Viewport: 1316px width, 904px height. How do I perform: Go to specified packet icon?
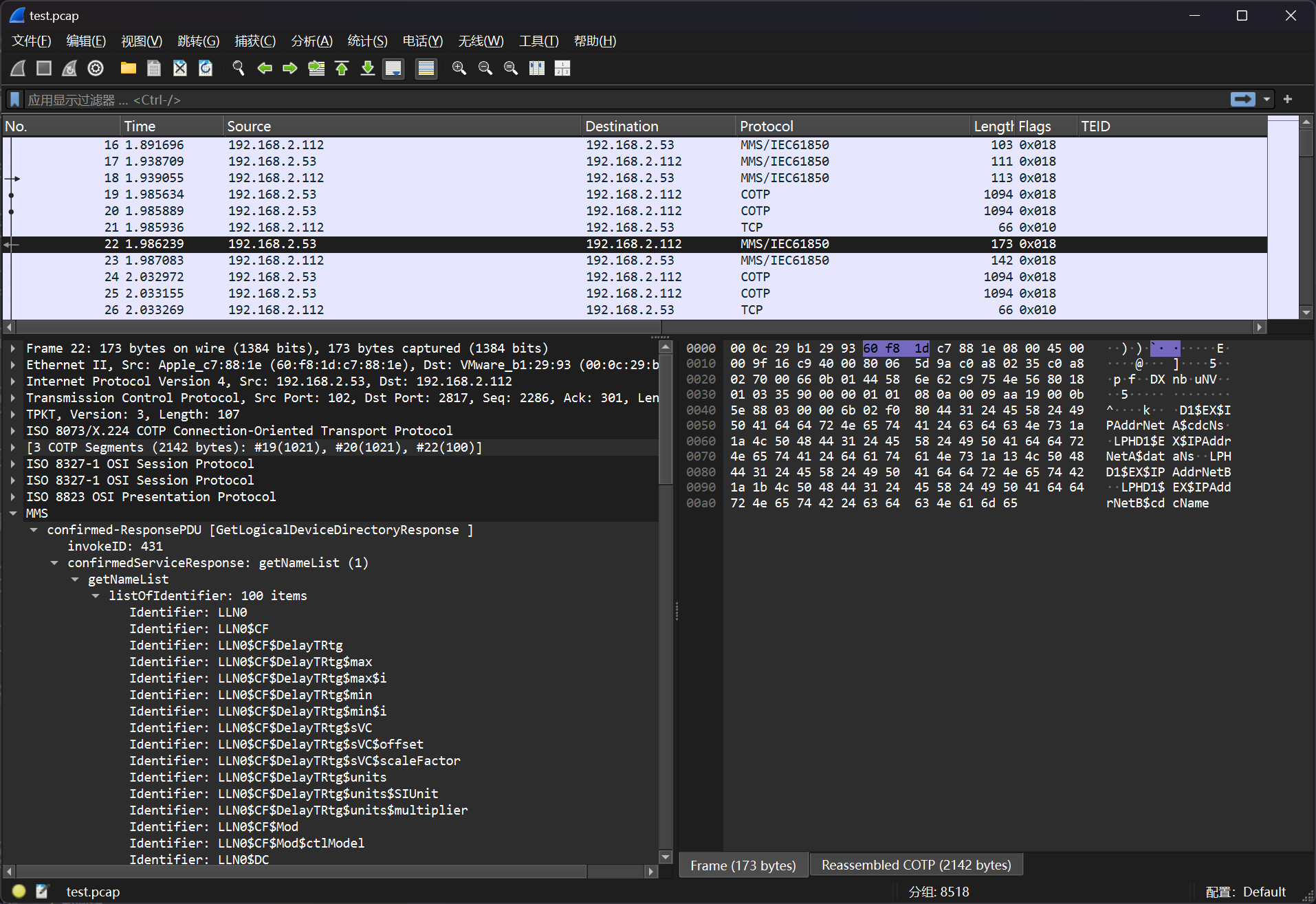coord(316,68)
